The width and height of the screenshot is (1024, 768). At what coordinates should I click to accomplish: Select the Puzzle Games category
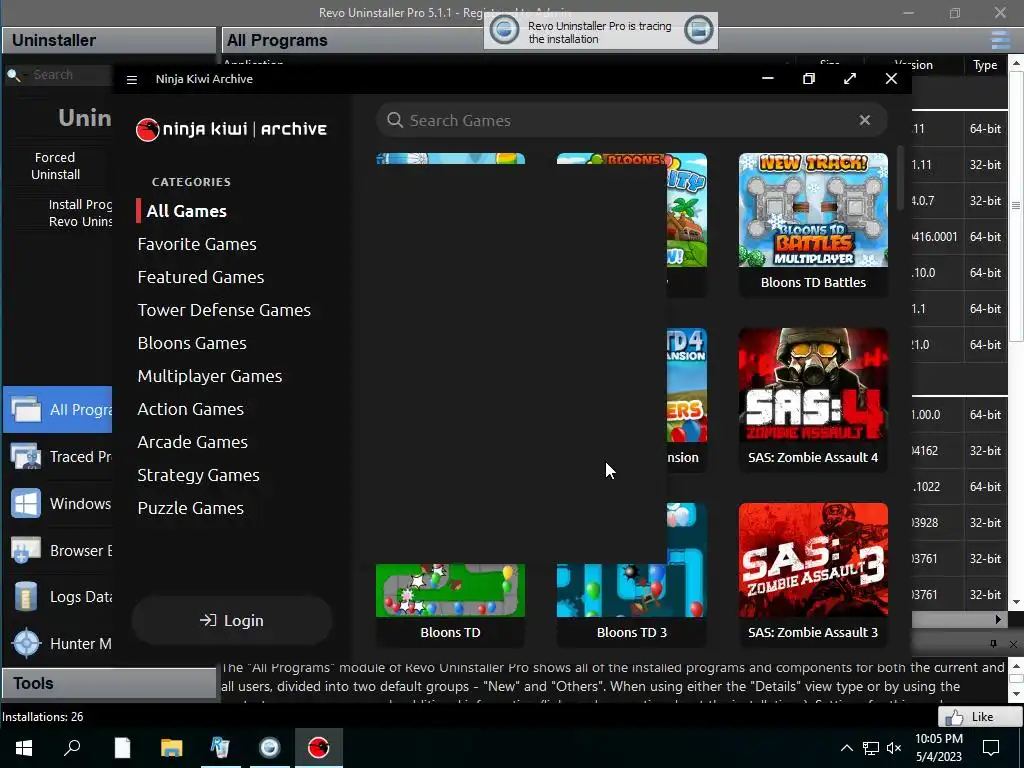click(x=191, y=508)
